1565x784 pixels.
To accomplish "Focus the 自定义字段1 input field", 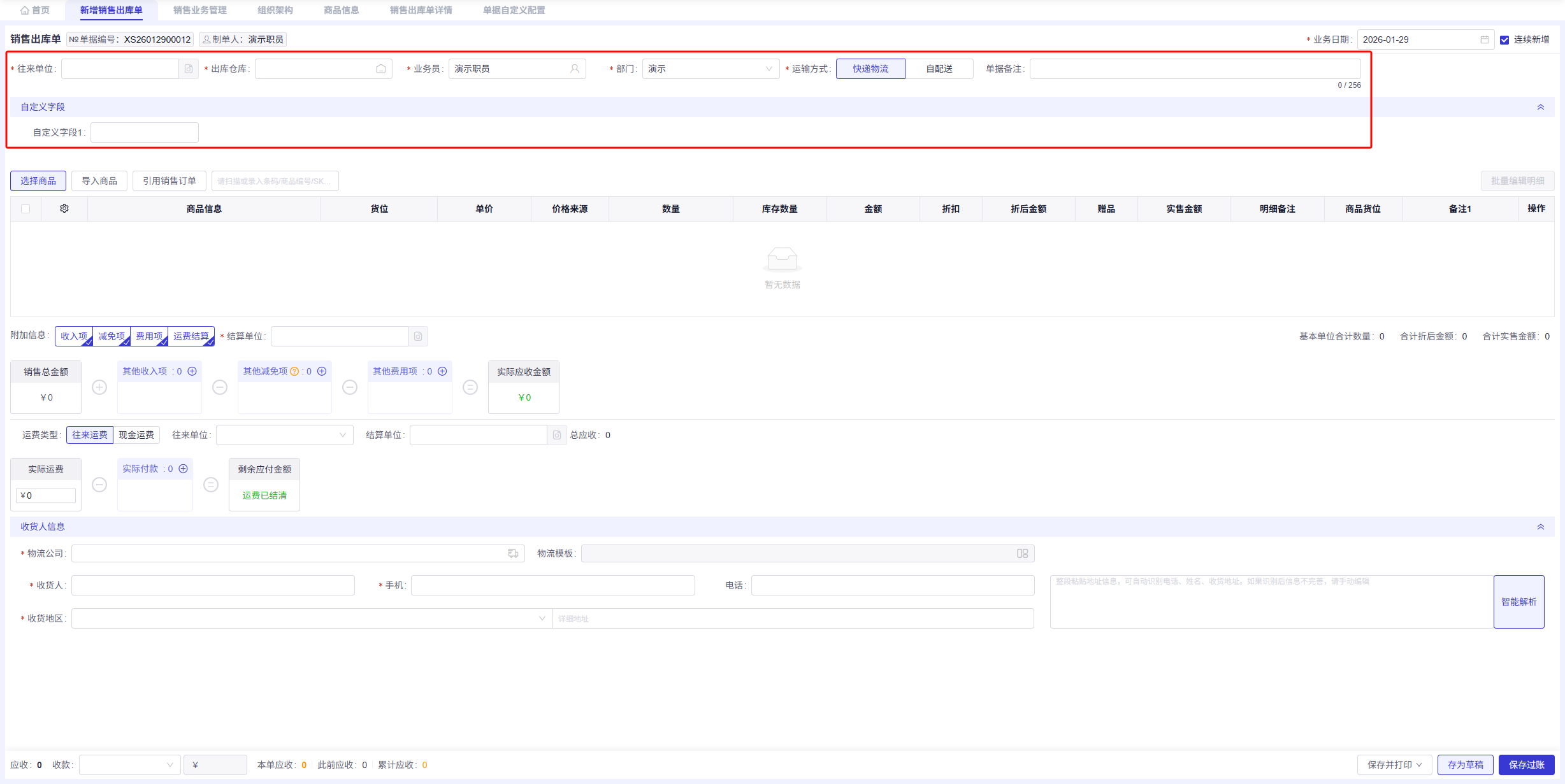I will coord(145,132).
